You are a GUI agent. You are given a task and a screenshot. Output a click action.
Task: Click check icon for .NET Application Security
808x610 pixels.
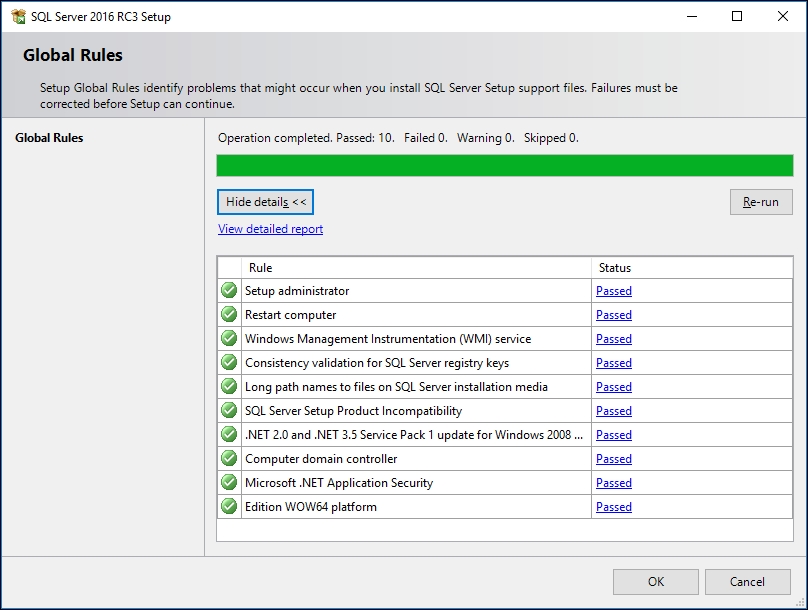click(229, 483)
